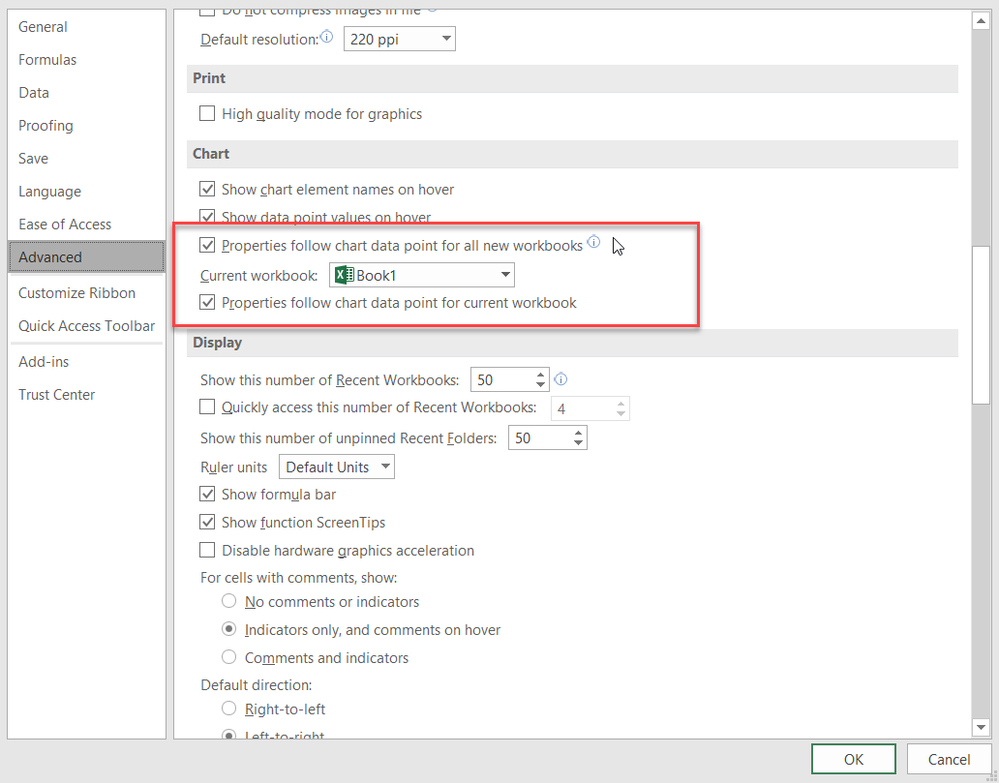This screenshot has height=783, width=999.
Task: Decrease the Recent Workbooks number with down arrow
Action: [x=540, y=385]
